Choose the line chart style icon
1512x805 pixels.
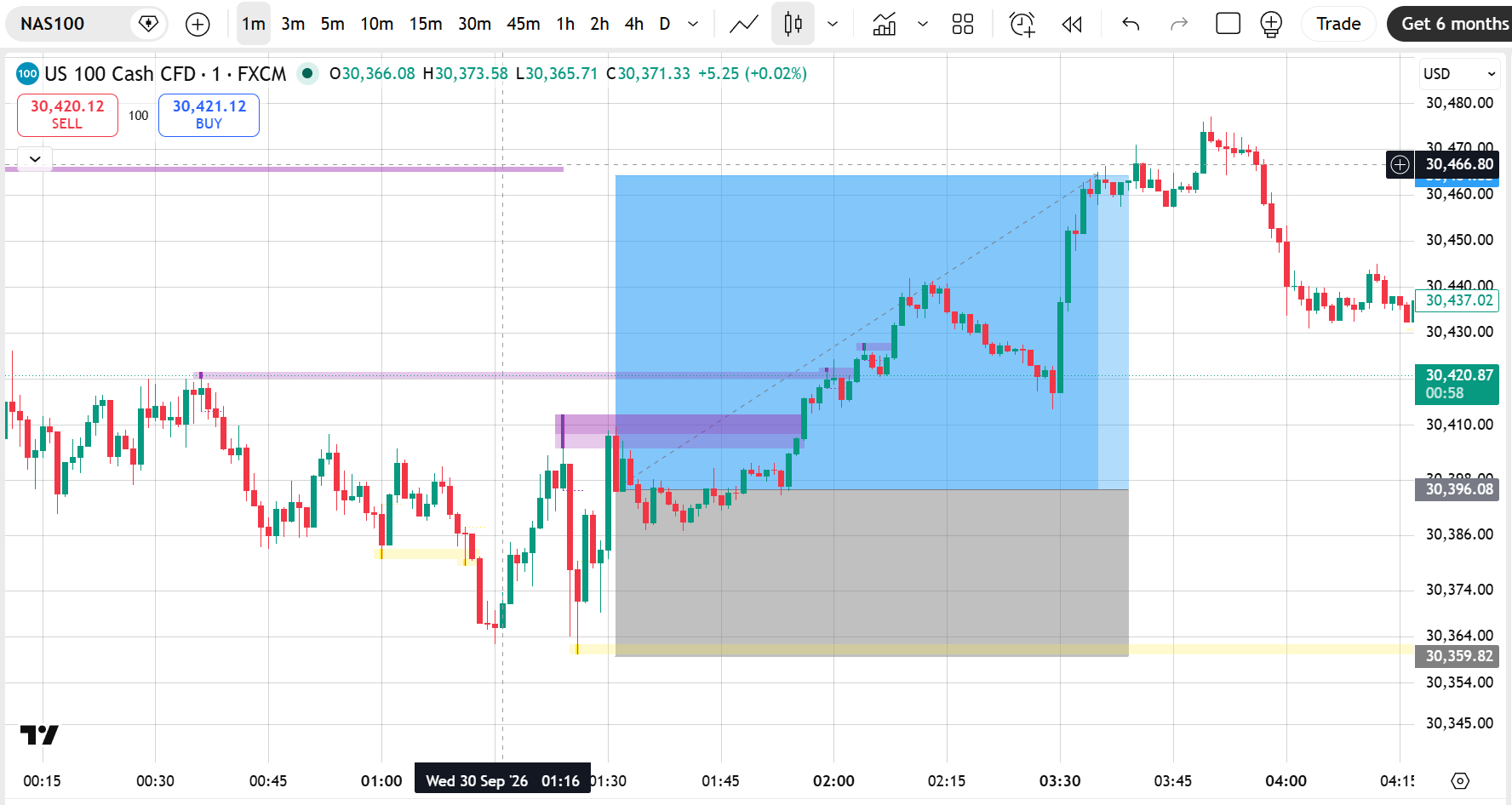pos(744,24)
